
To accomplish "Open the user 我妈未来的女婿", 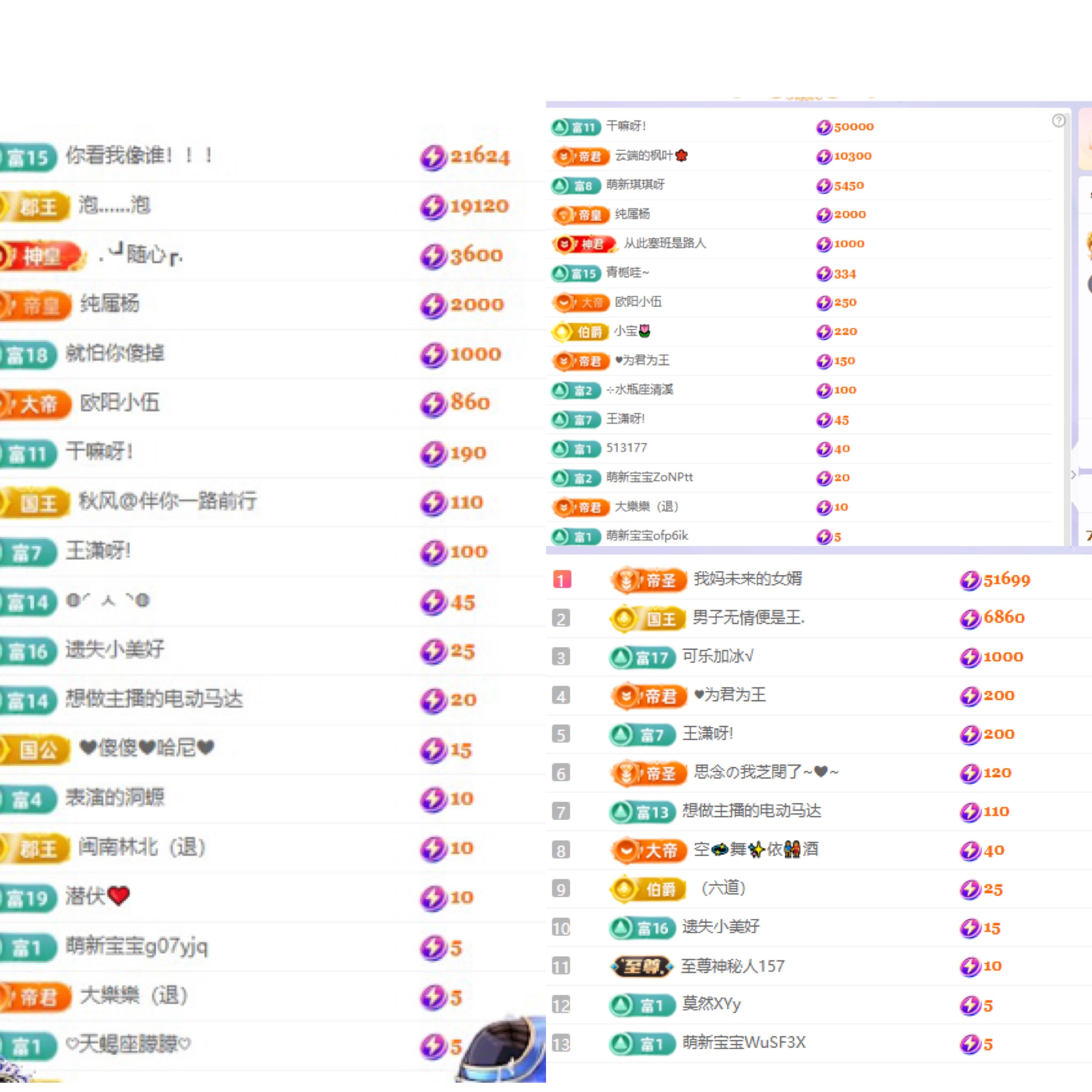I will [x=748, y=579].
